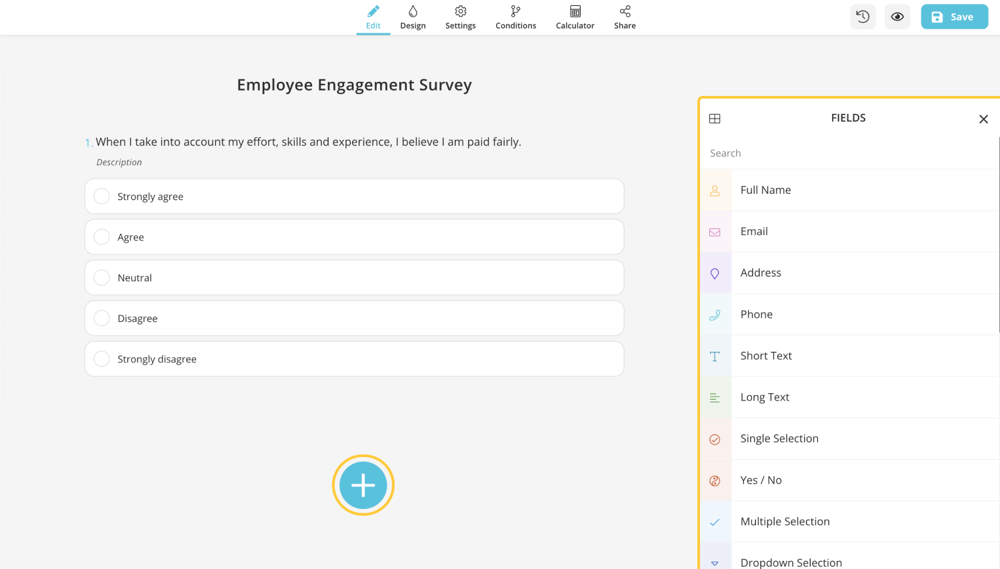
Task: Toggle form preview with the eye icon
Action: (897, 17)
